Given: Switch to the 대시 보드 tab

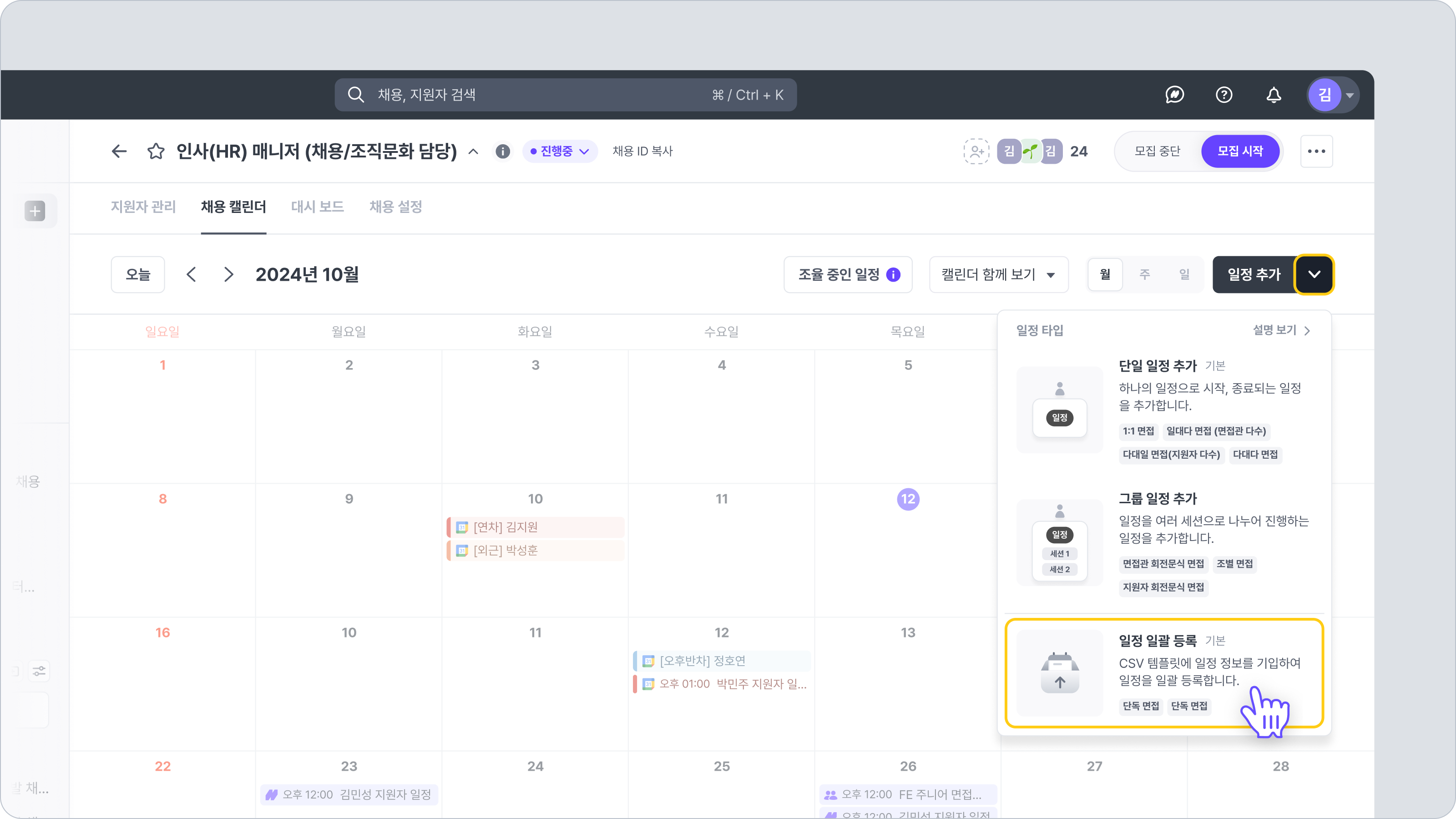Looking at the screenshot, I should click(x=317, y=206).
